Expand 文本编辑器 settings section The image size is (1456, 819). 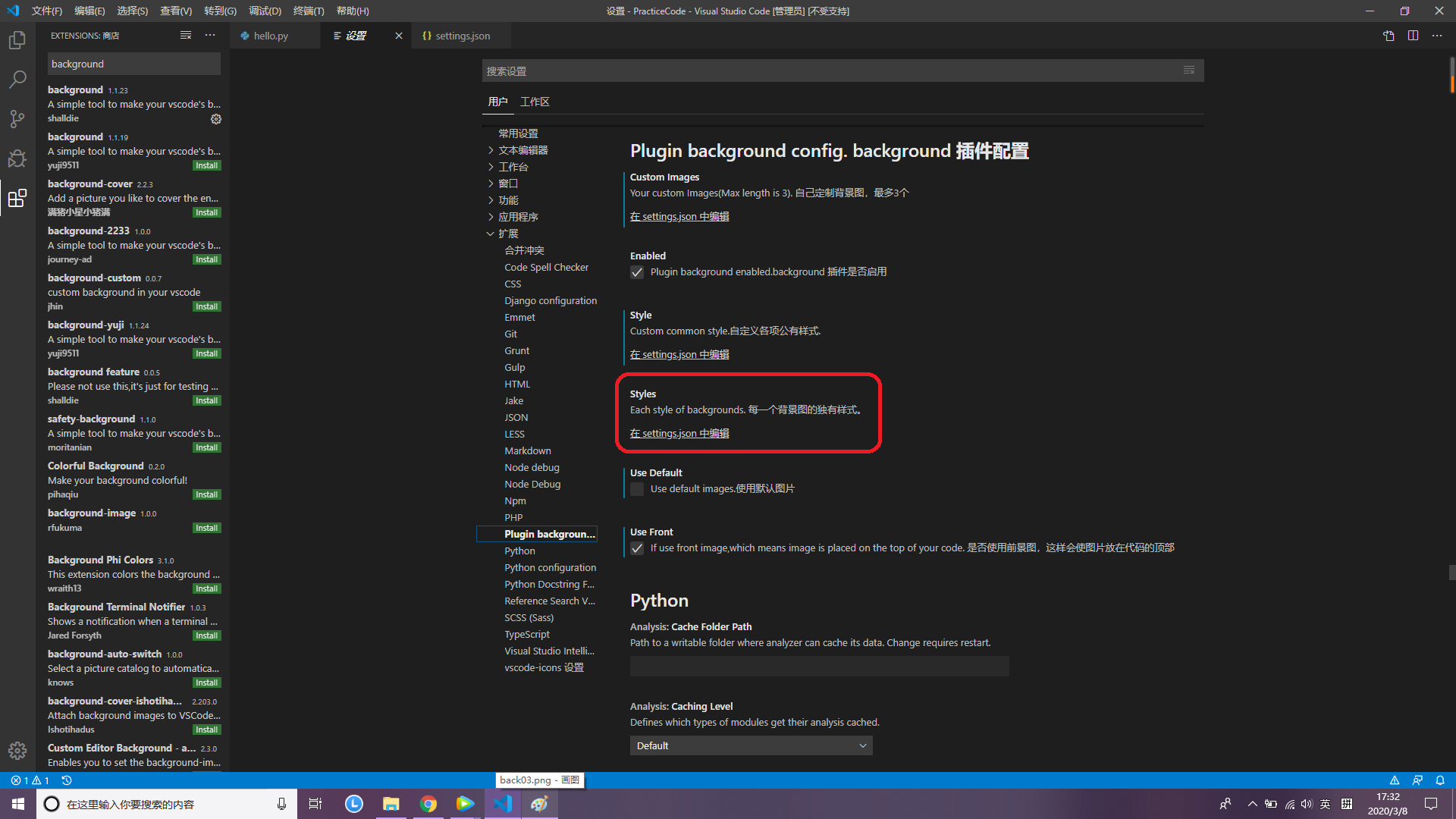(491, 150)
